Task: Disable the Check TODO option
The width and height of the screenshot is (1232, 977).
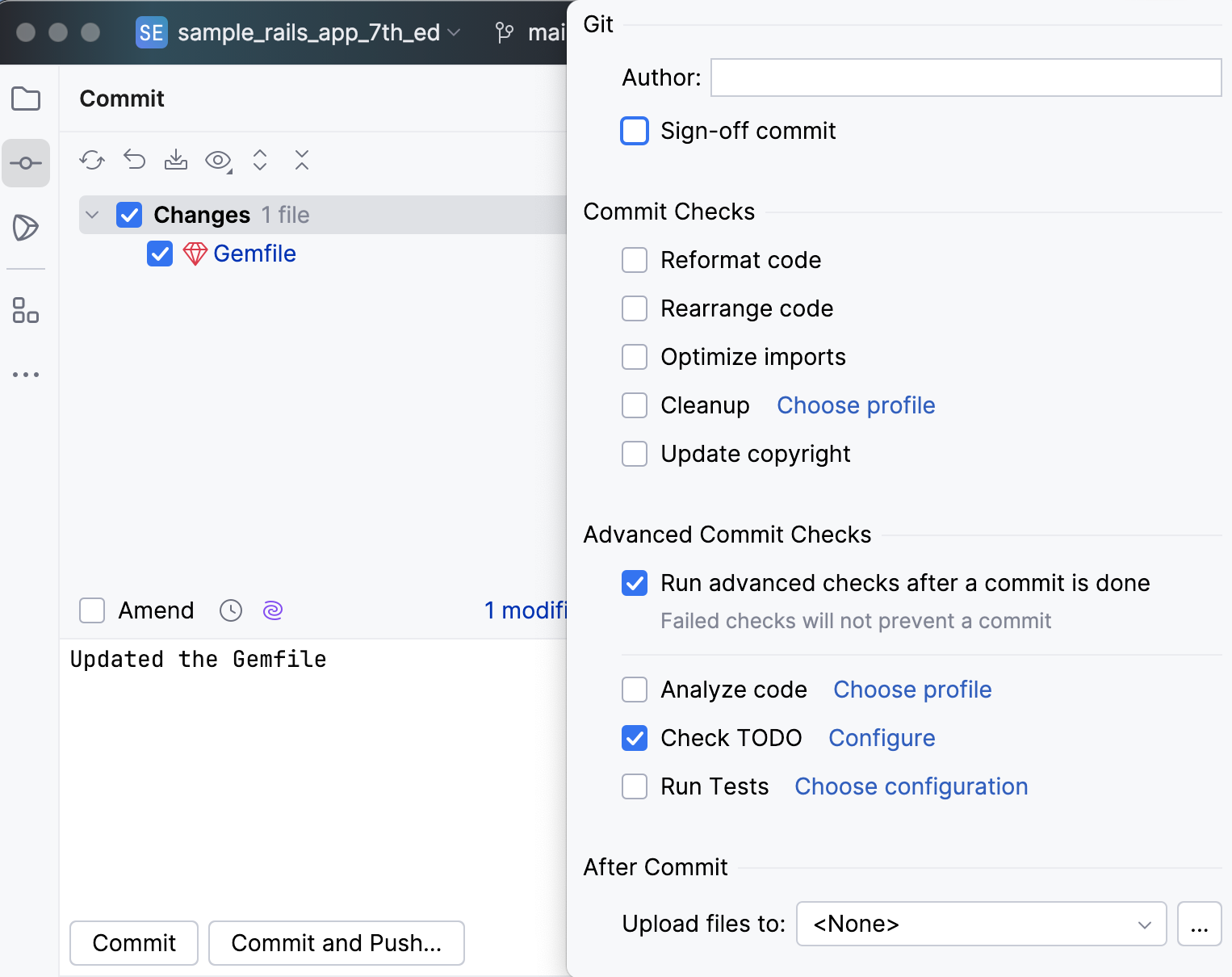Action: [635, 738]
